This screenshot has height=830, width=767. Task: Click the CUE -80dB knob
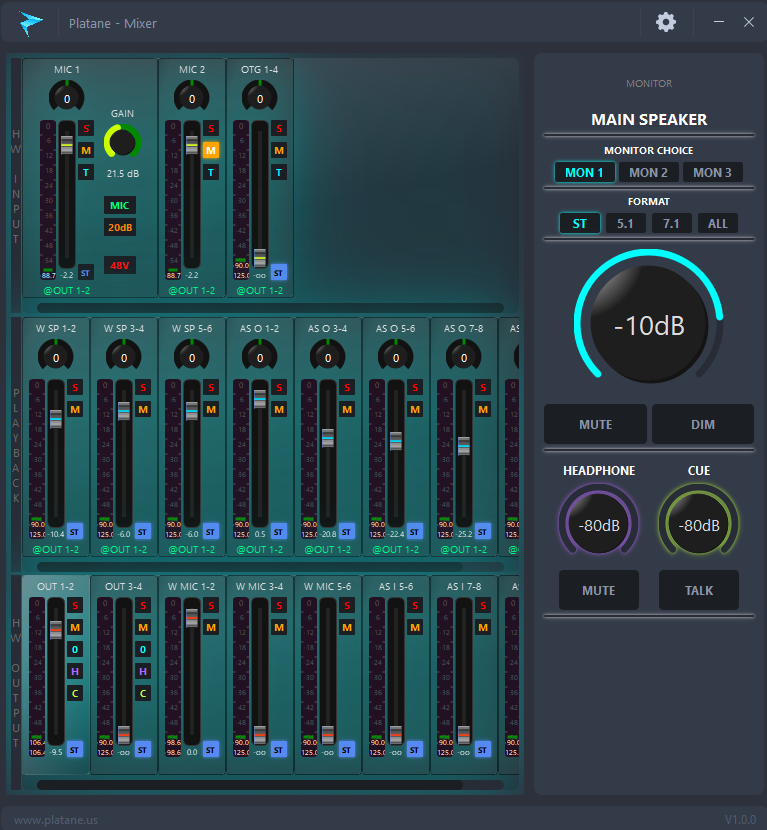coord(699,522)
